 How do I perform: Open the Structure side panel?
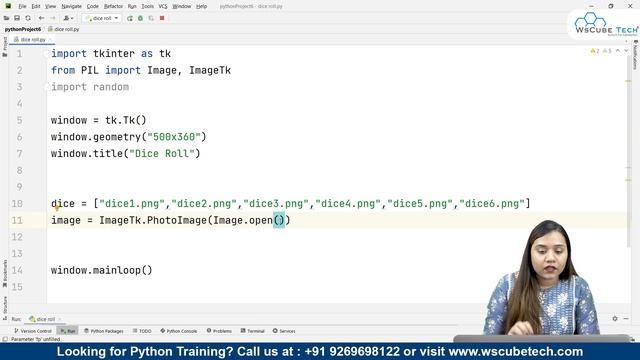point(5,307)
